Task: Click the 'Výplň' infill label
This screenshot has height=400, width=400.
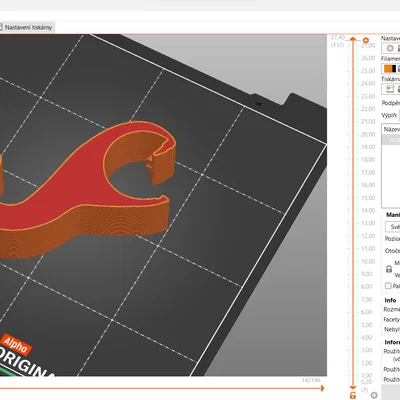Action: 389,115
